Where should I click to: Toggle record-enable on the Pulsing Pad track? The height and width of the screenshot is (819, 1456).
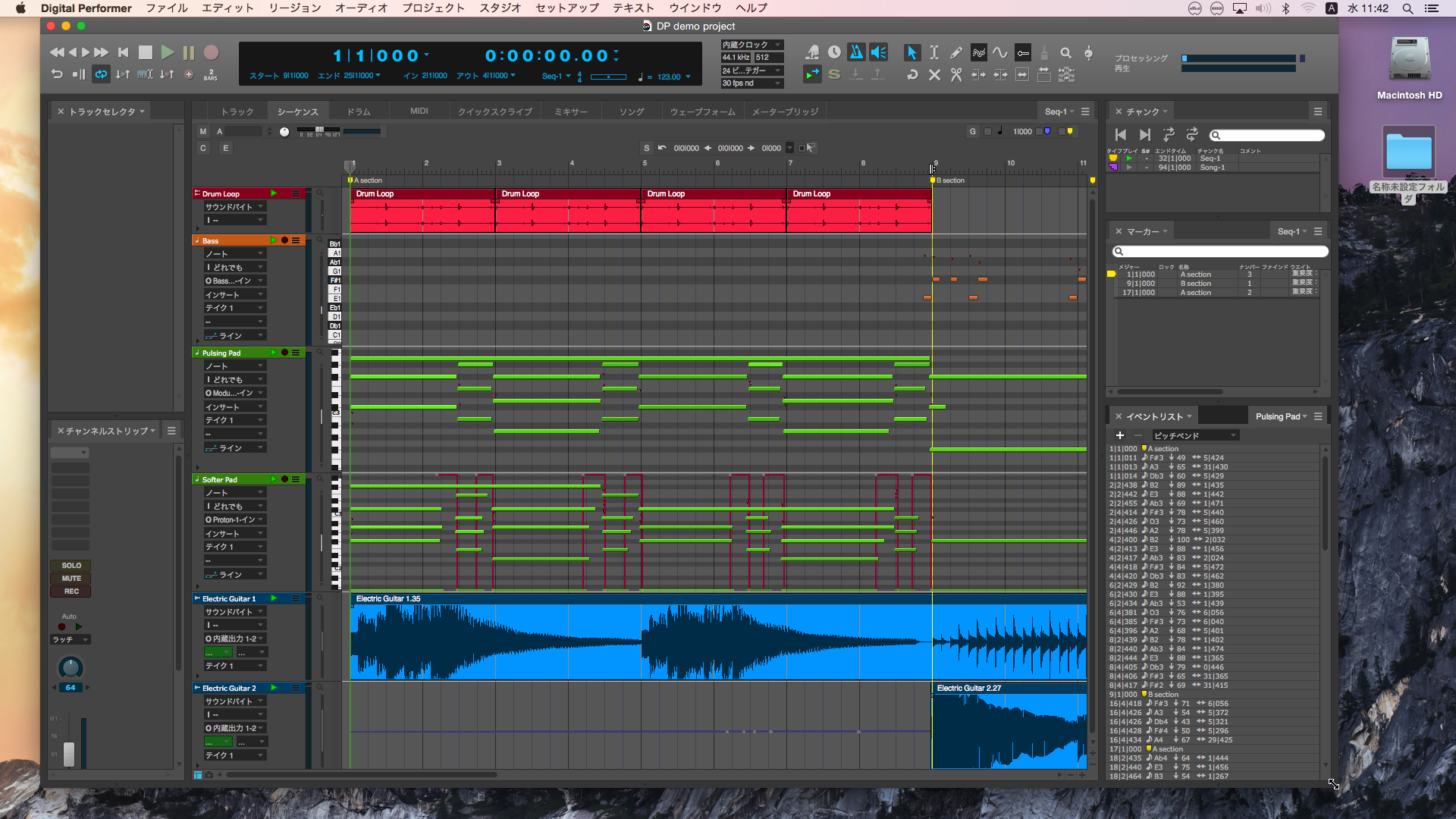[x=284, y=353]
